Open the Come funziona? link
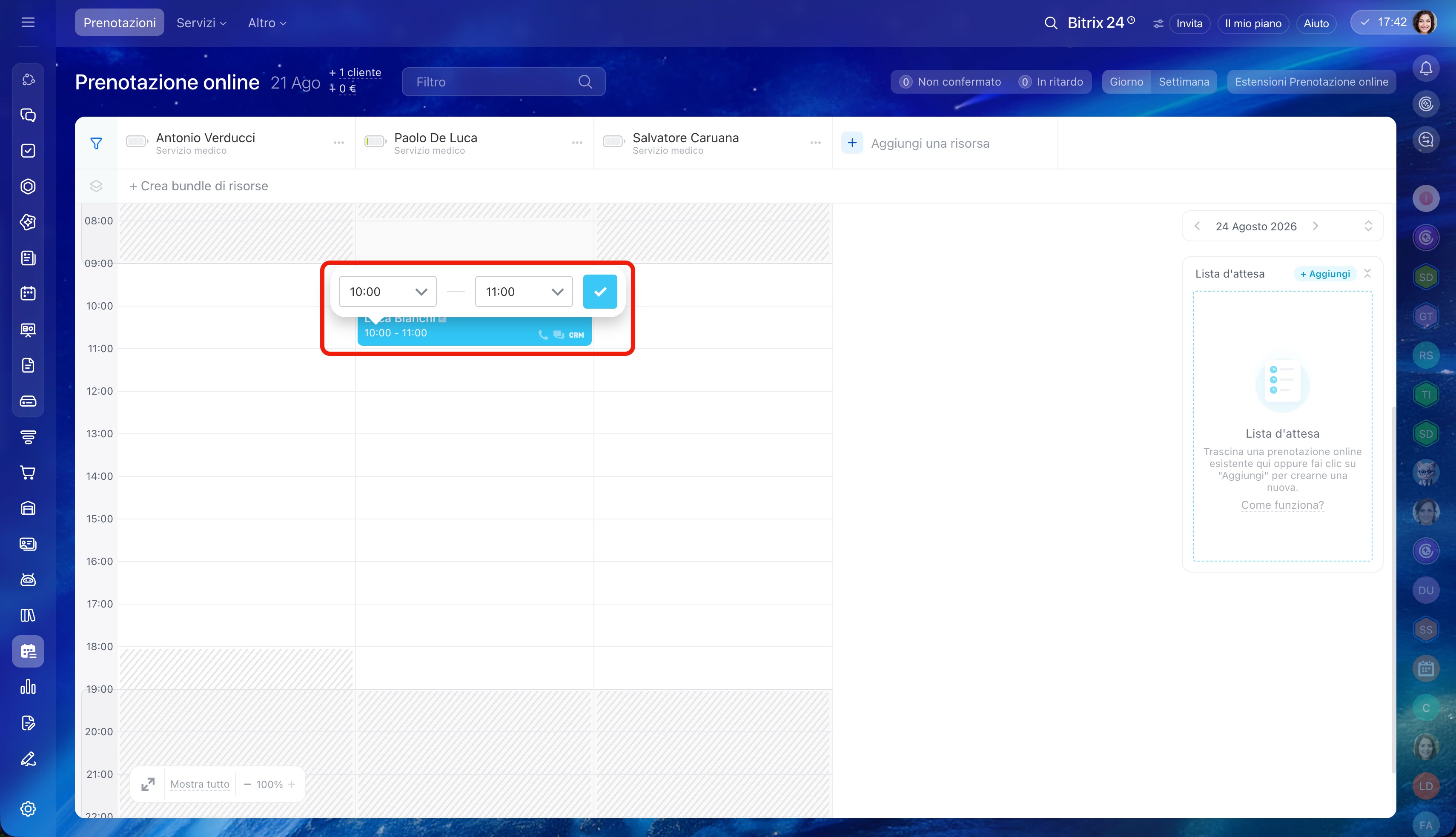Viewport: 1456px width, 837px height. coord(1282,505)
